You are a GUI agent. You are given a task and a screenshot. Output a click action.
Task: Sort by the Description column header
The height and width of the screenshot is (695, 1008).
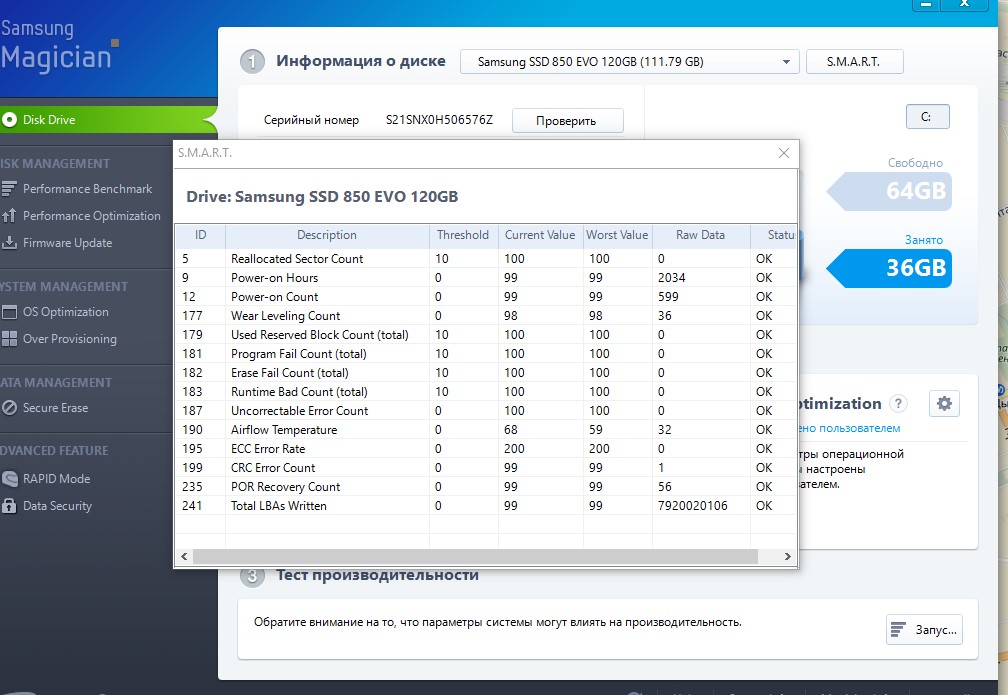click(x=327, y=235)
